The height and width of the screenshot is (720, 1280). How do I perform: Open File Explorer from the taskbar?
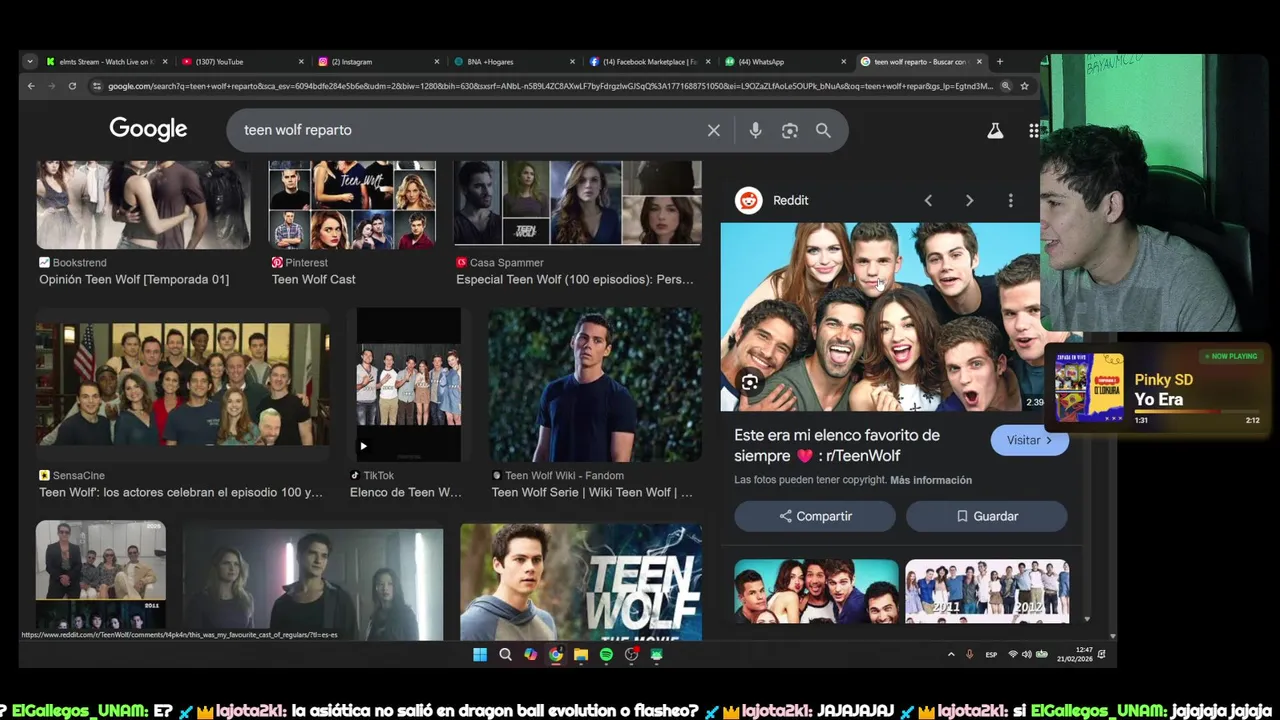click(581, 654)
